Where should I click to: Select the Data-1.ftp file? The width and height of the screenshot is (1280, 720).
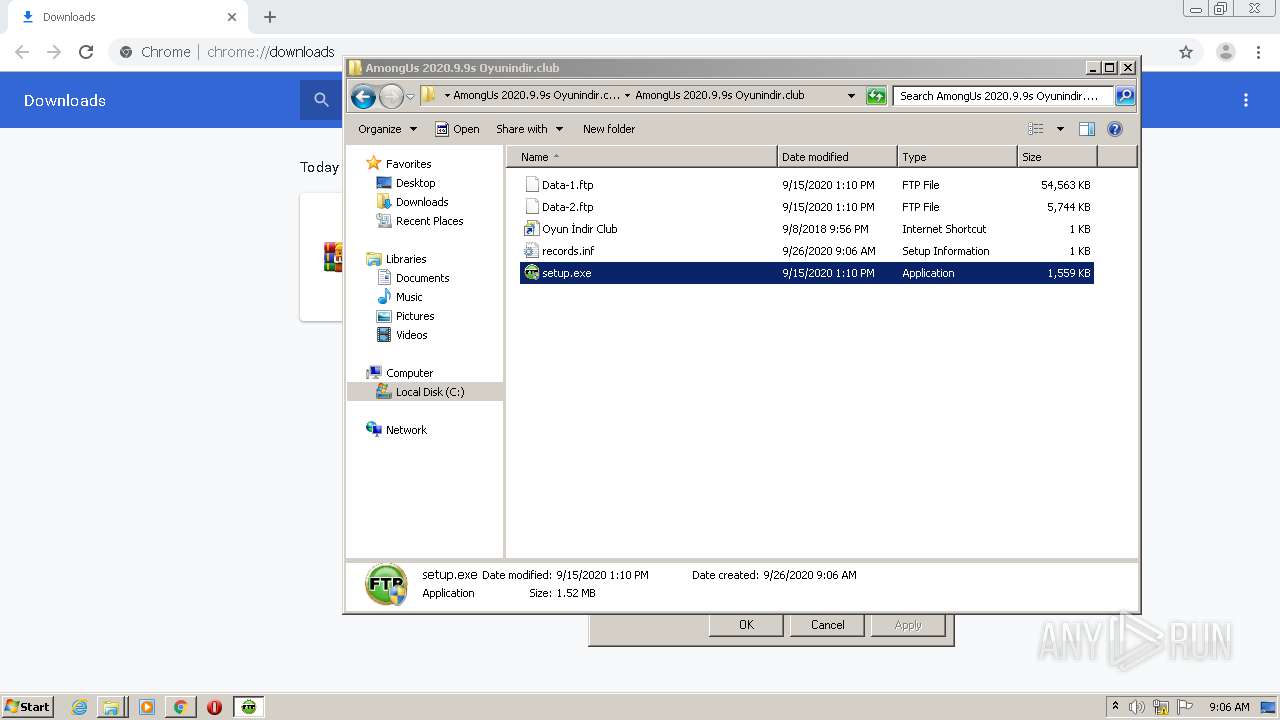807,185
